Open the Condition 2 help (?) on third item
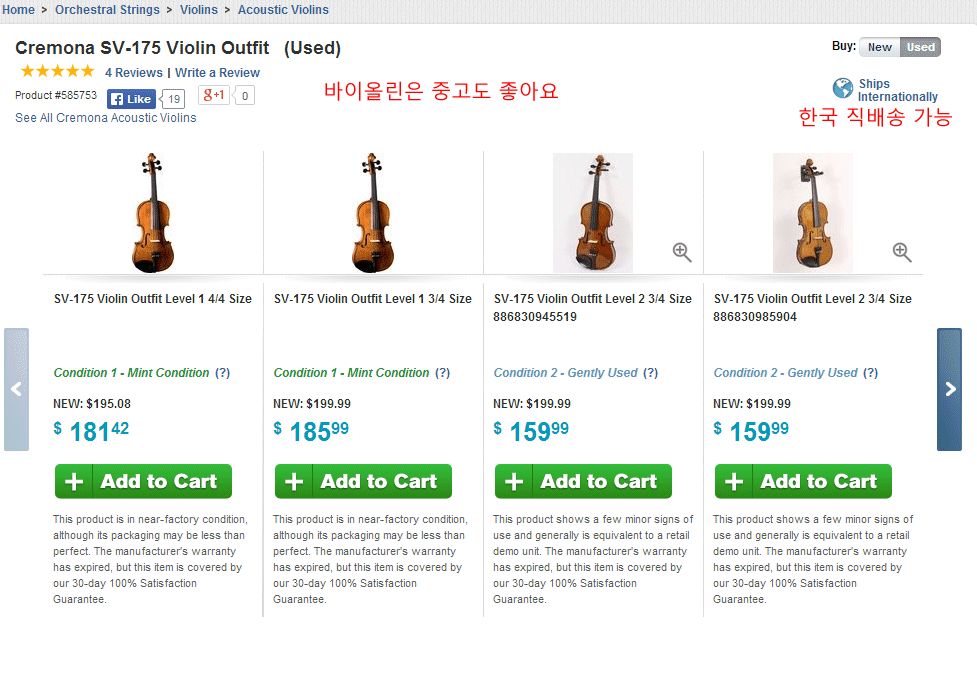The image size is (977, 675). coord(651,373)
